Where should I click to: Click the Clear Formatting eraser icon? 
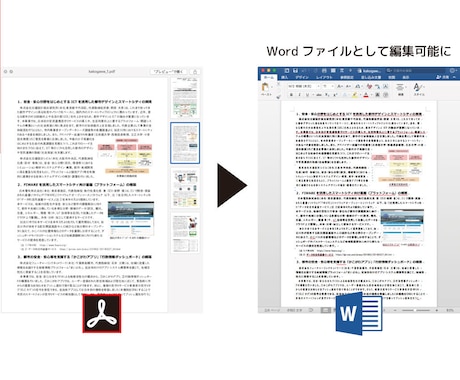pyautogui.click(x=369, y=86)
